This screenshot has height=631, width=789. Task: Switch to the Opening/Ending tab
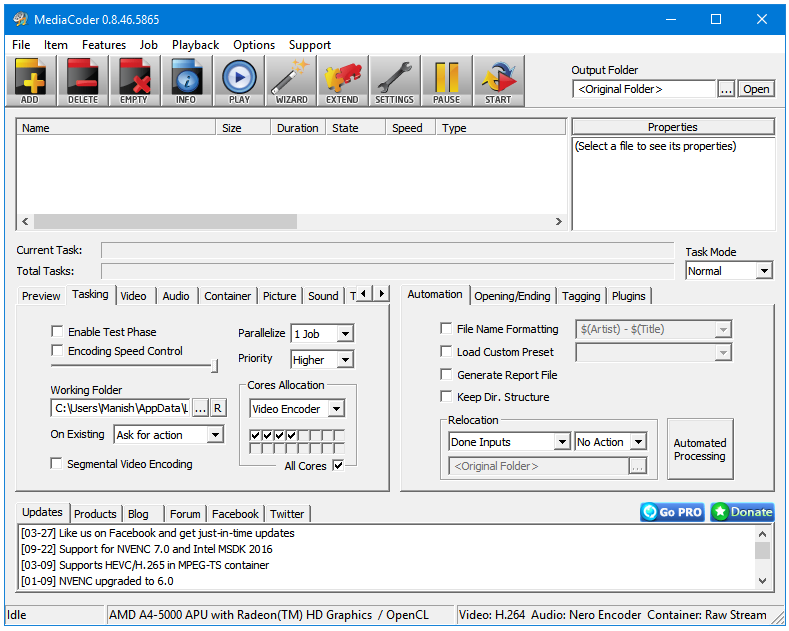[x=512, y=296]
